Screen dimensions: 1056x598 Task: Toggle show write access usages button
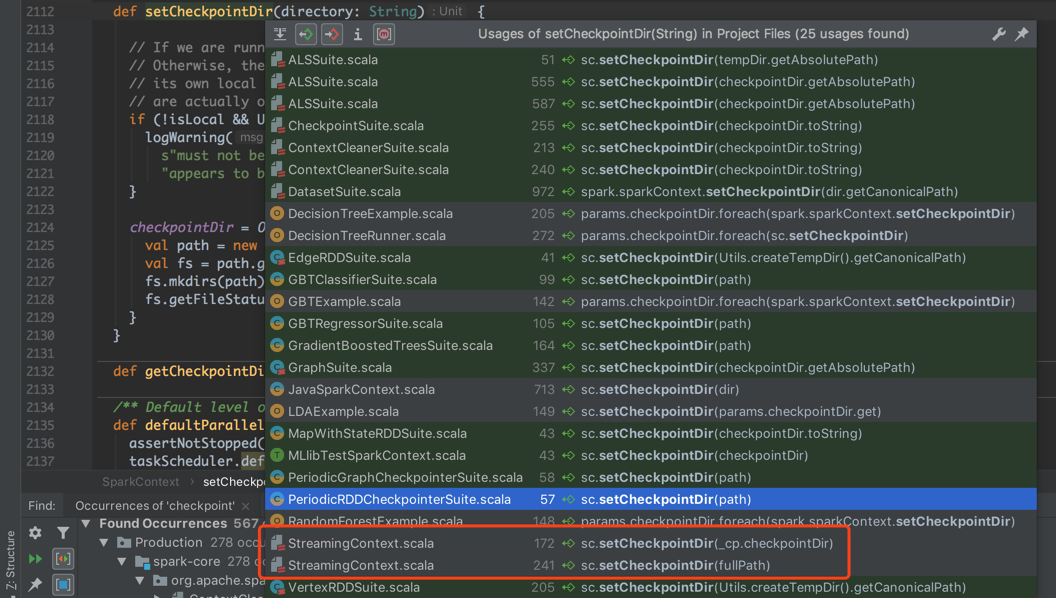coord(332,34)
